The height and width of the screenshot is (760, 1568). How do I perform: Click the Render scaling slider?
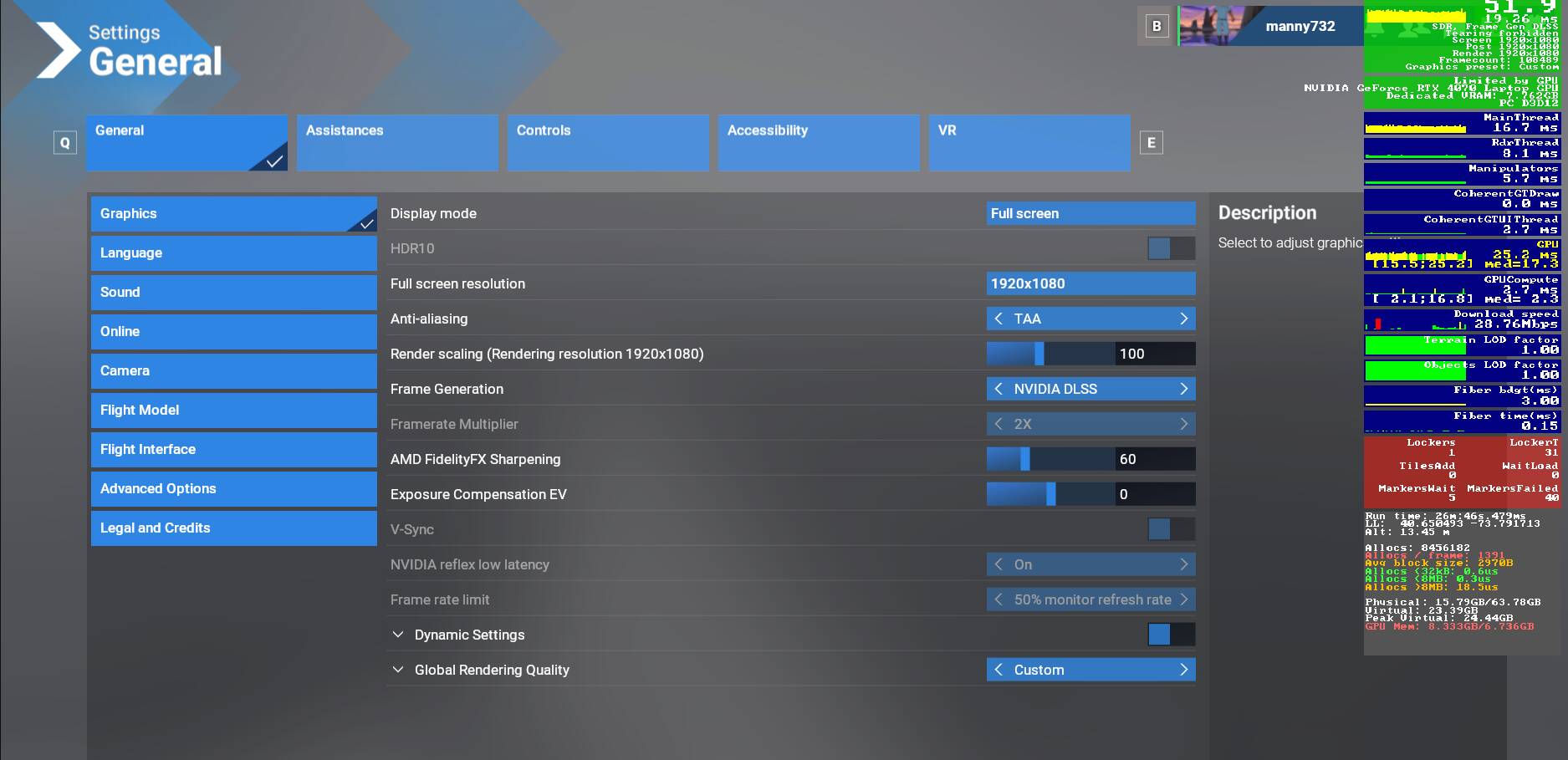(x=1050, y=354)
